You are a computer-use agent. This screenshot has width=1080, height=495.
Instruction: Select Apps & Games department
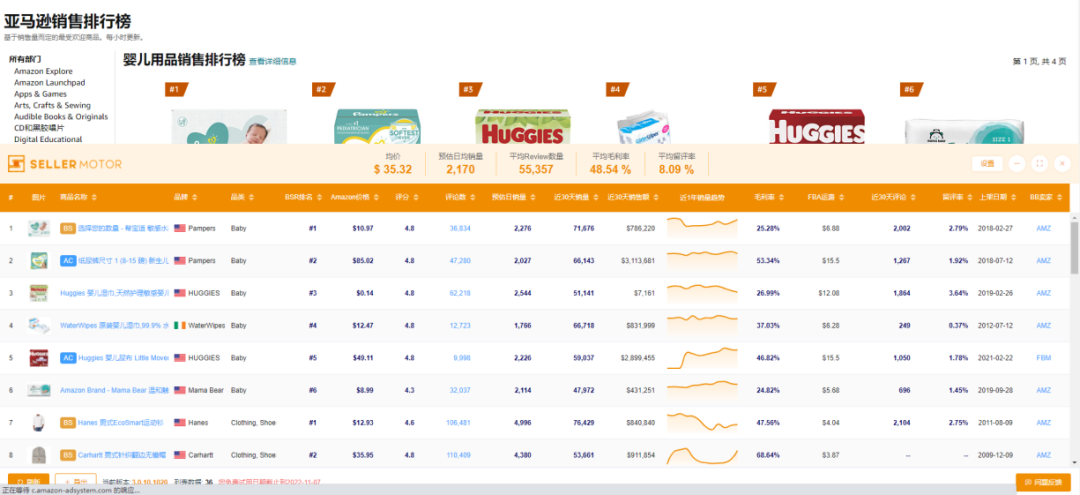tap(41, 94)
